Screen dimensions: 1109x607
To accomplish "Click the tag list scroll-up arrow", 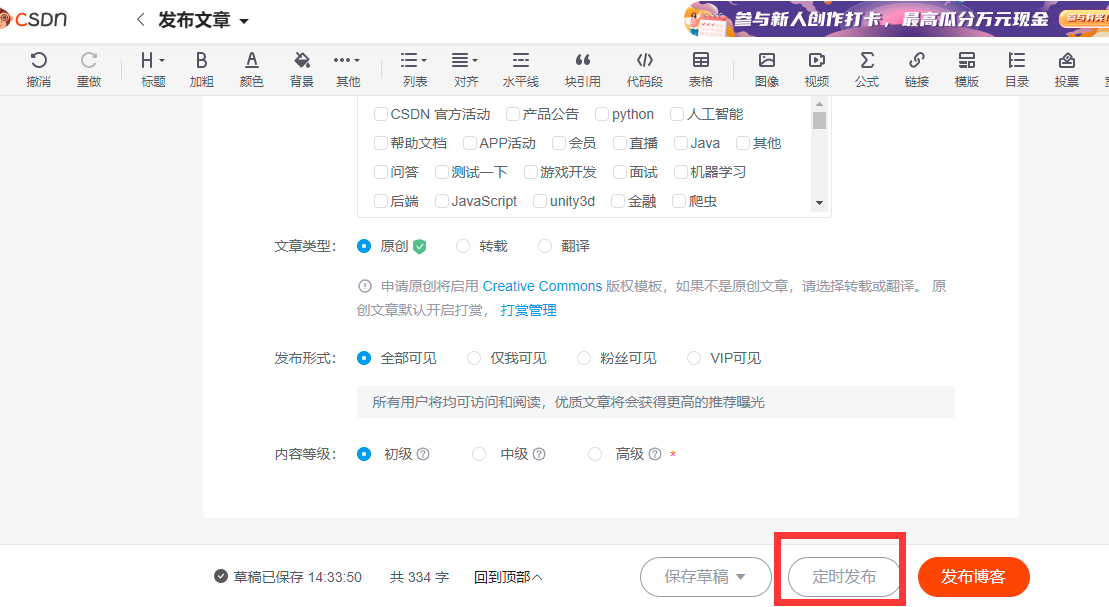I will [x=819, y=104].
